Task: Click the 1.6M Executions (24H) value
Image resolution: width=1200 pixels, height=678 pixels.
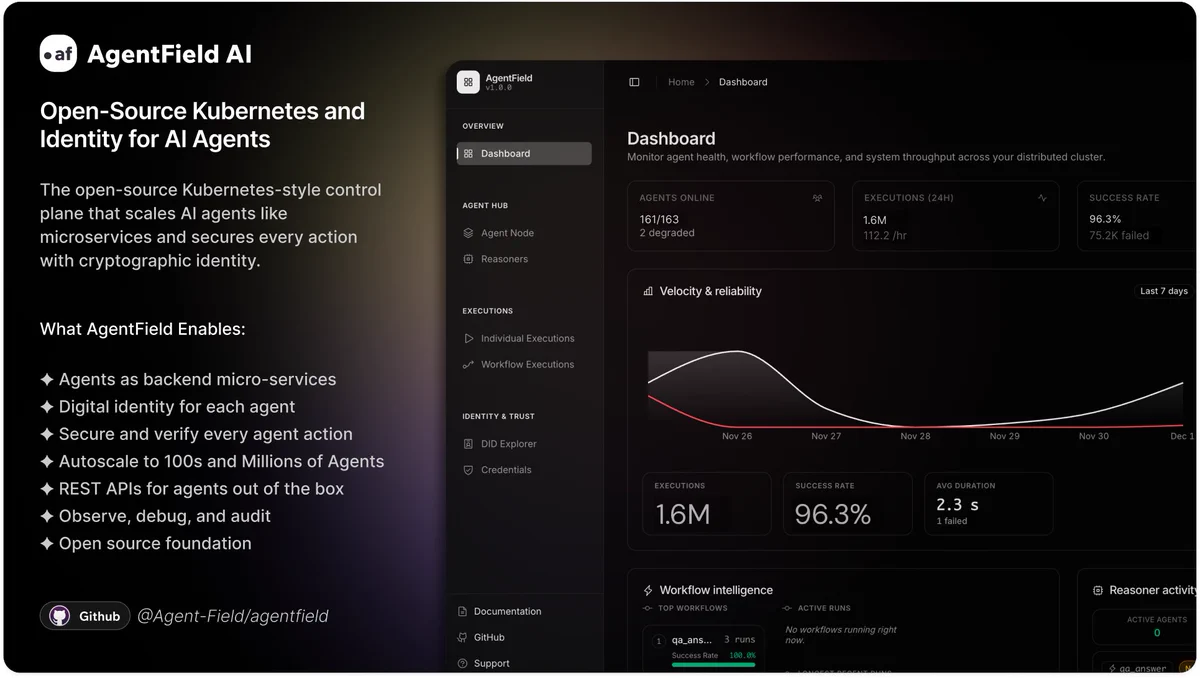Action: [x=875, y=219]
